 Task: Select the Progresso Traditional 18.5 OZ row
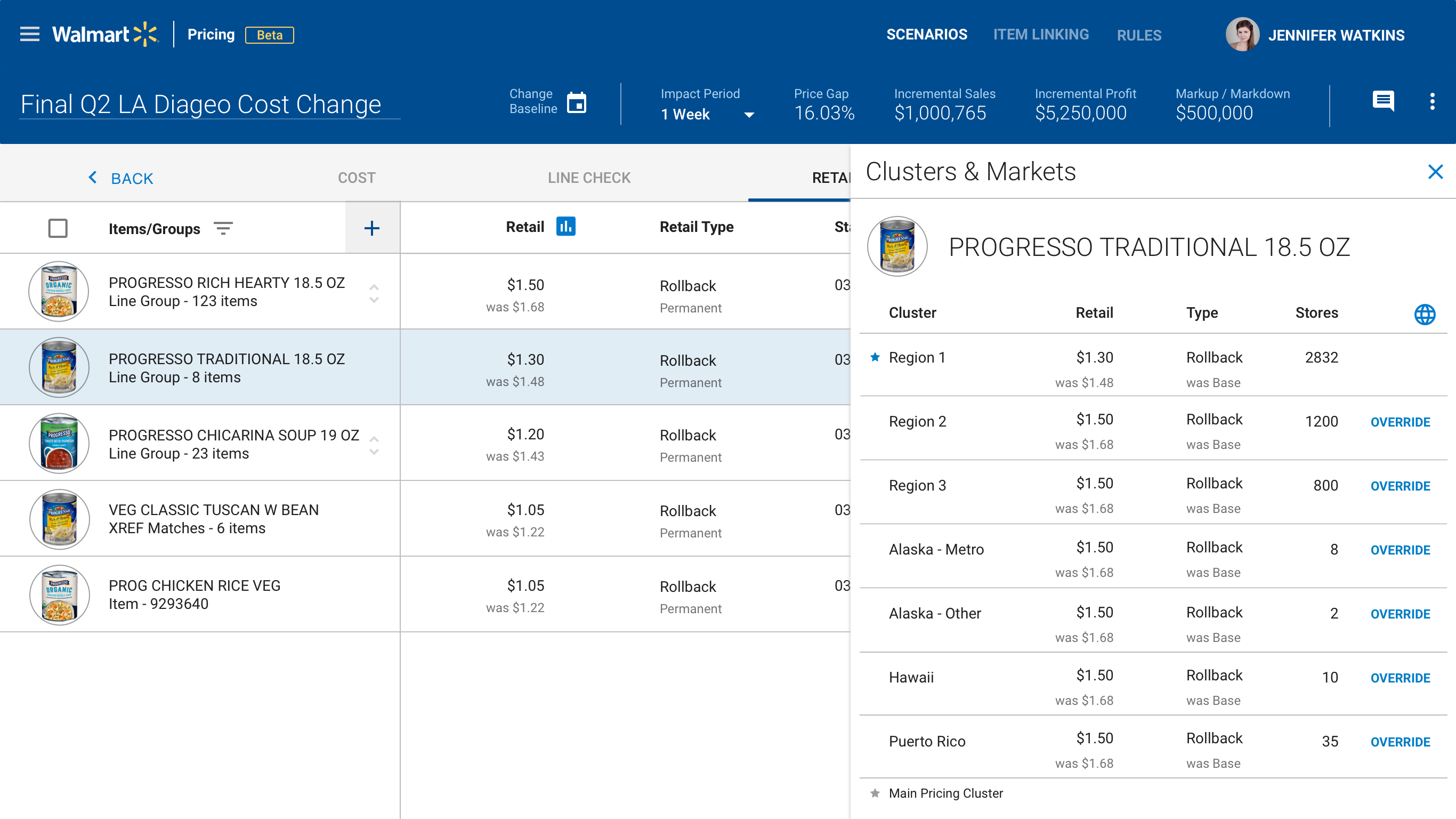425,367
